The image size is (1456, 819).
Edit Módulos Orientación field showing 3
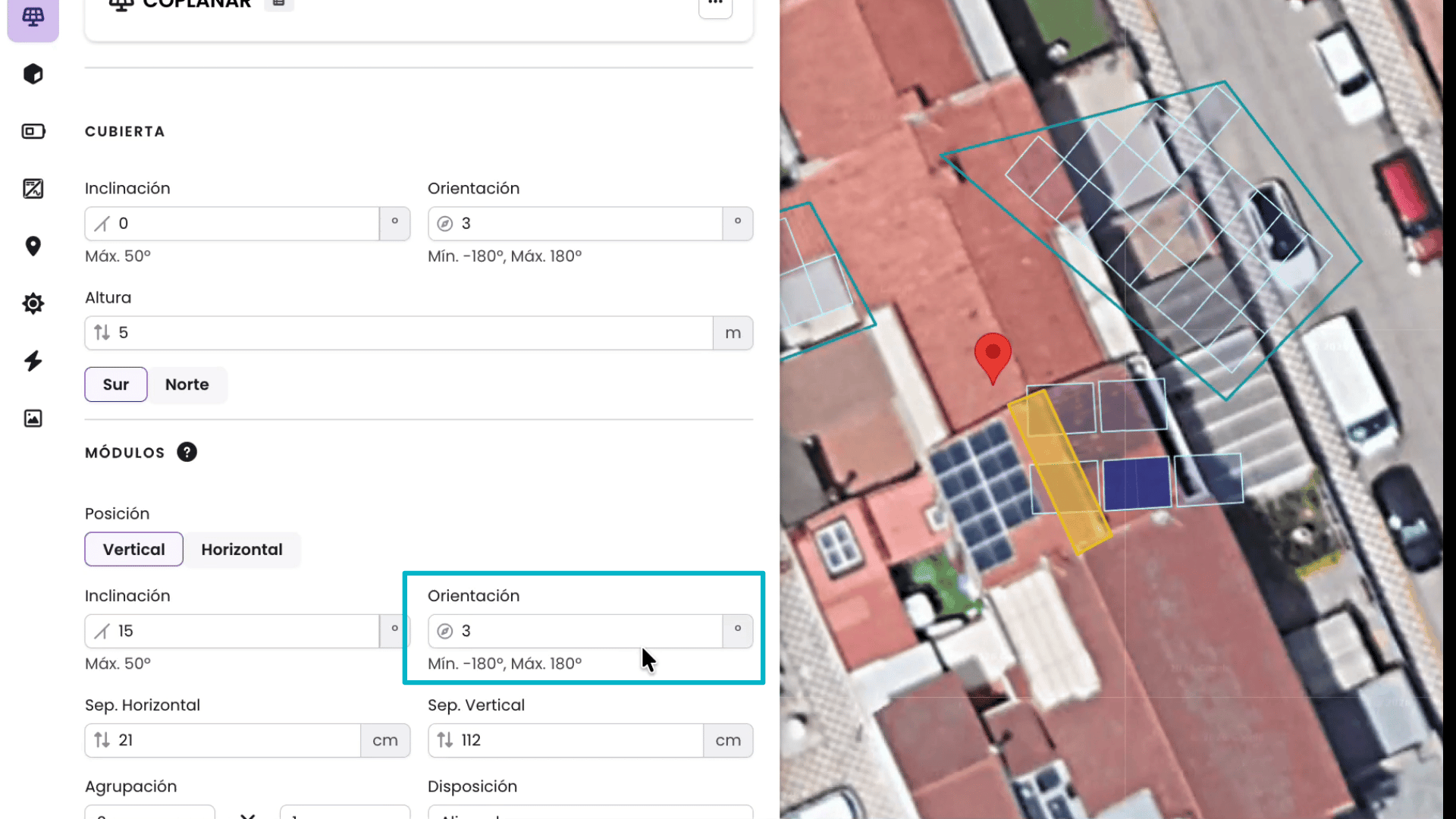click(x=575, y=631)
